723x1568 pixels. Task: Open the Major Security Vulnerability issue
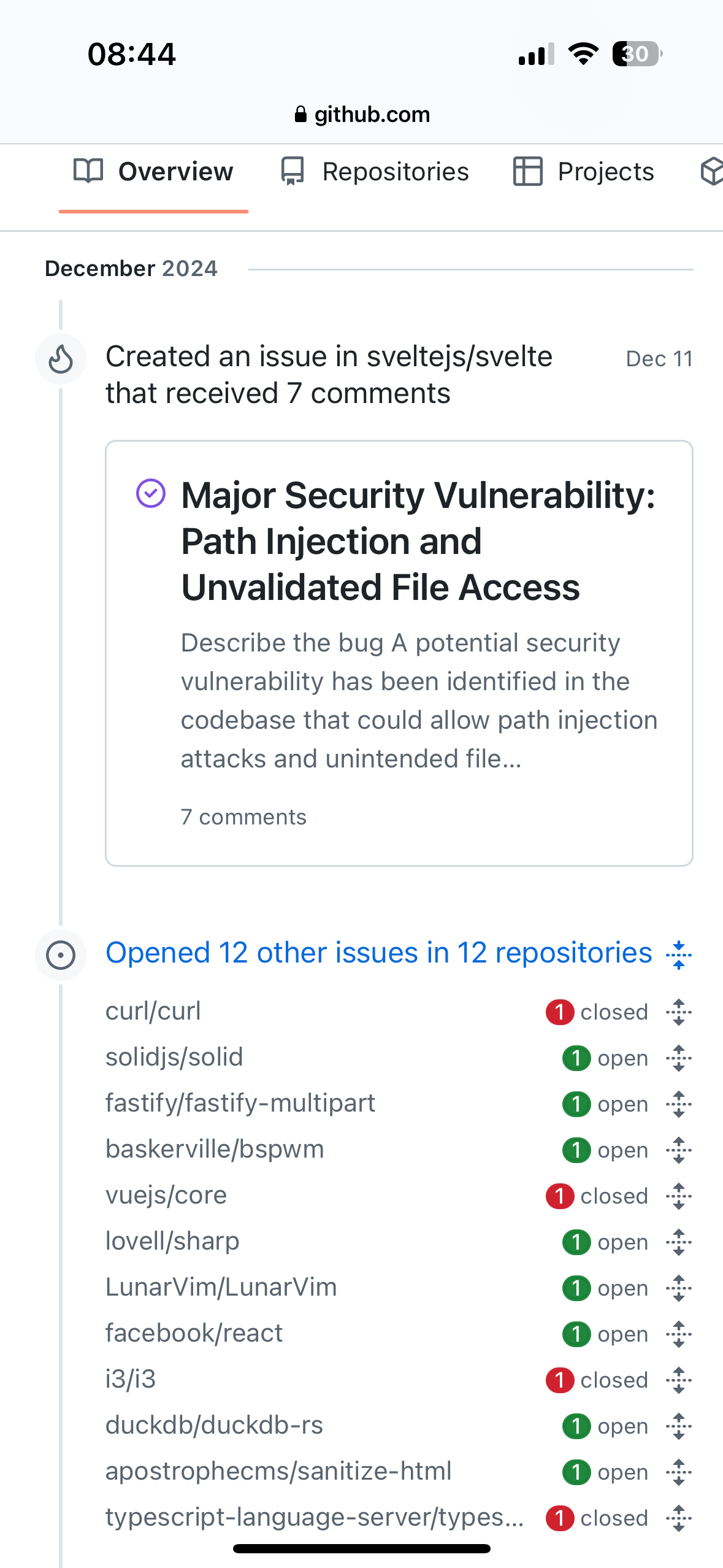tap(418, 540)
